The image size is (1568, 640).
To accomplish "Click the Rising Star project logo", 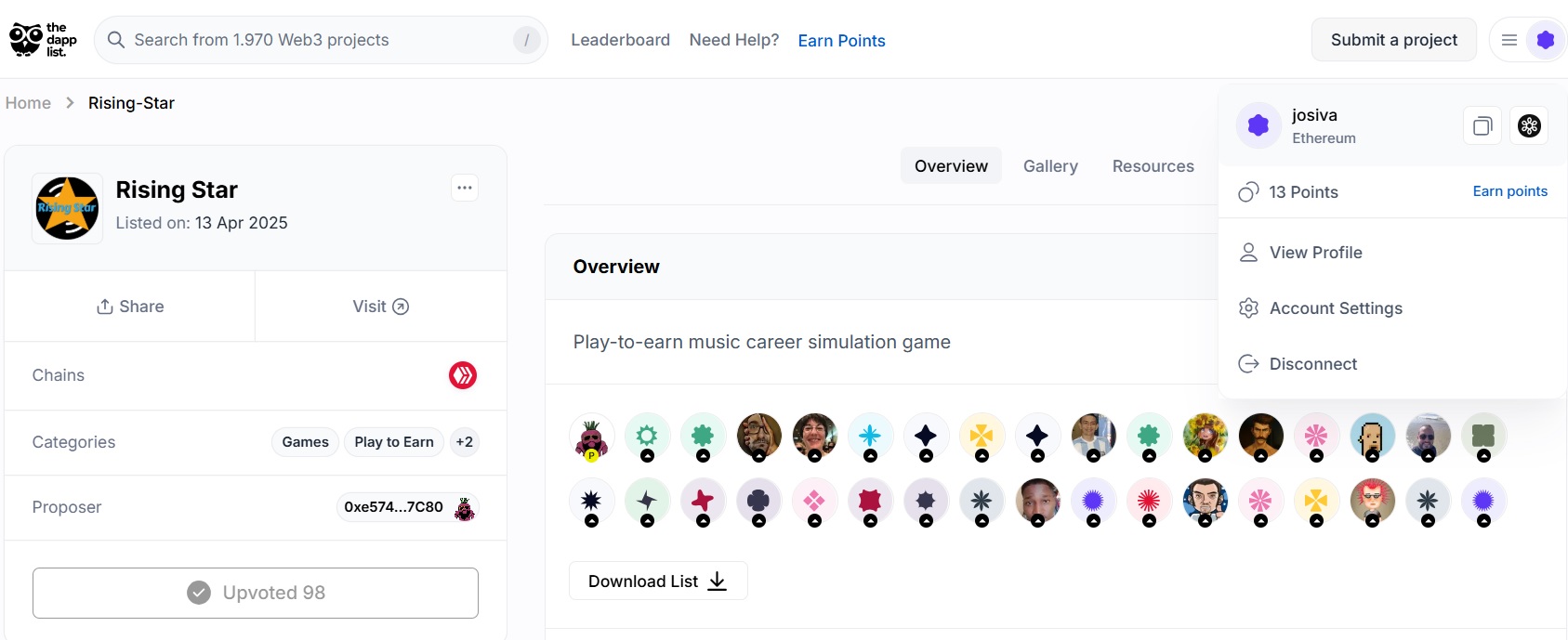I will pos(67,208).
